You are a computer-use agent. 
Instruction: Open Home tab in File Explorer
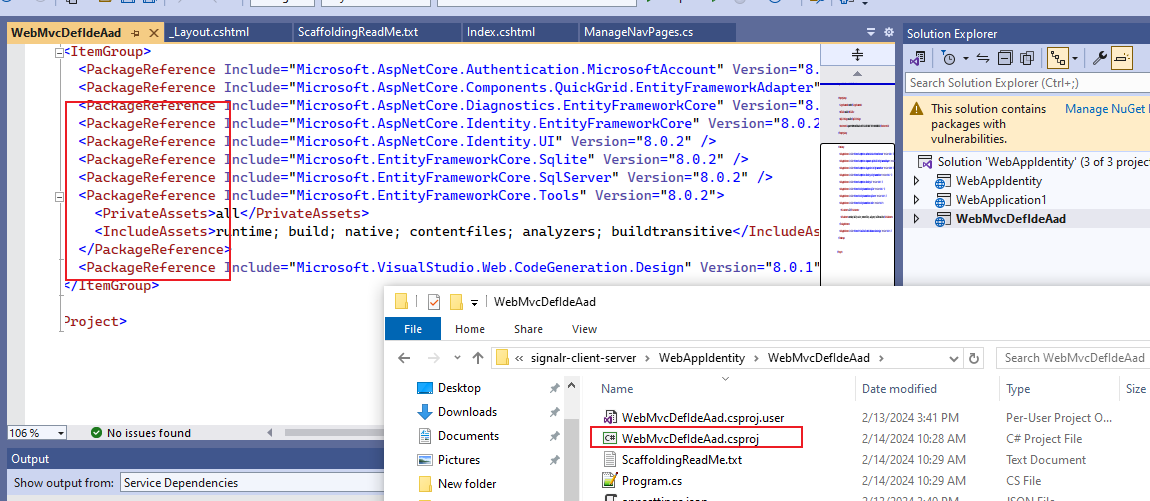coord(469,329)
